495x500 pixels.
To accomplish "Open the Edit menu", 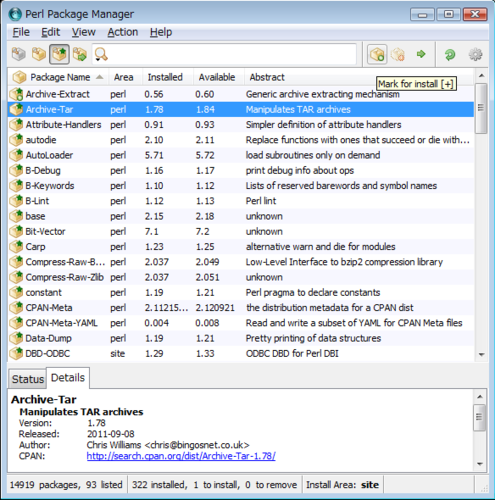I will pyautogui.click(x=50, y=32).
